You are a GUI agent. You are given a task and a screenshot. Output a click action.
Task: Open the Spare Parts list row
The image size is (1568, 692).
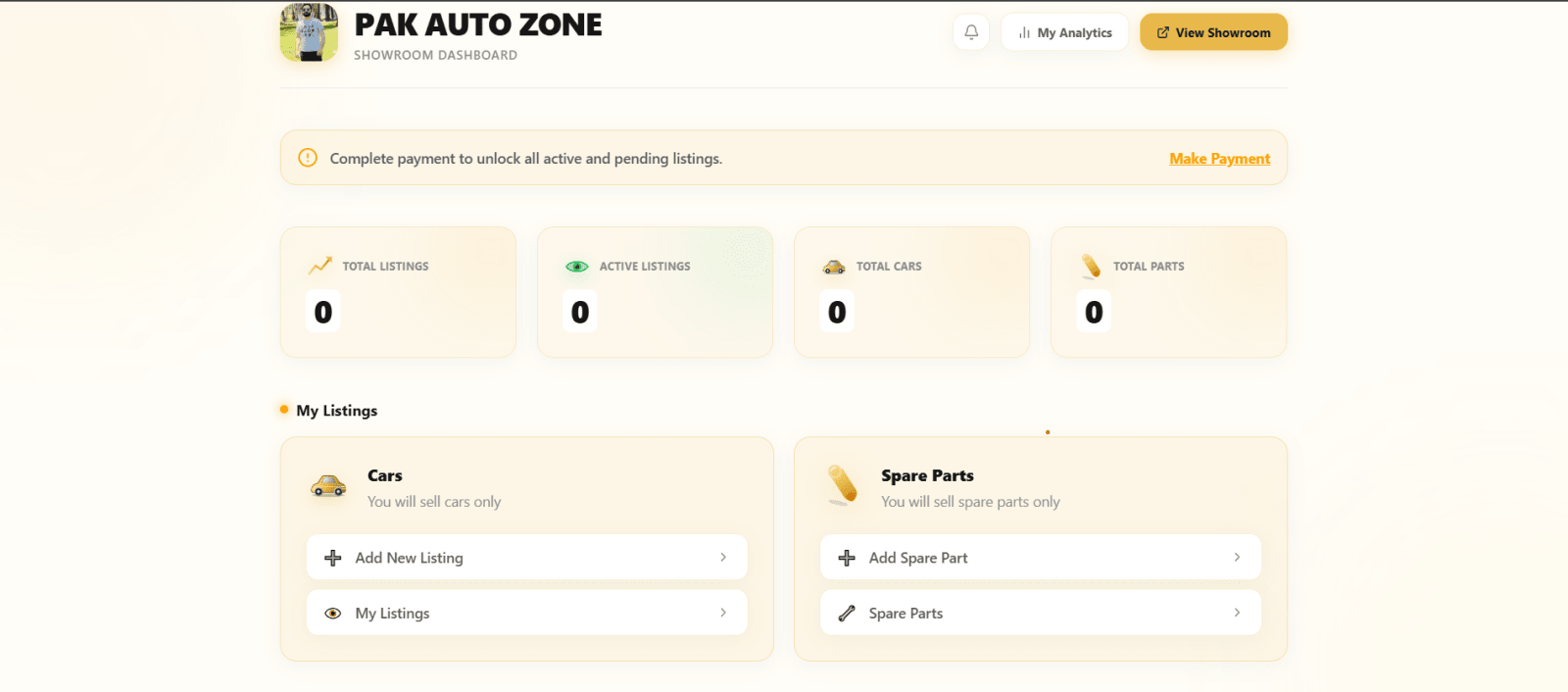(x=1041, y=613)
